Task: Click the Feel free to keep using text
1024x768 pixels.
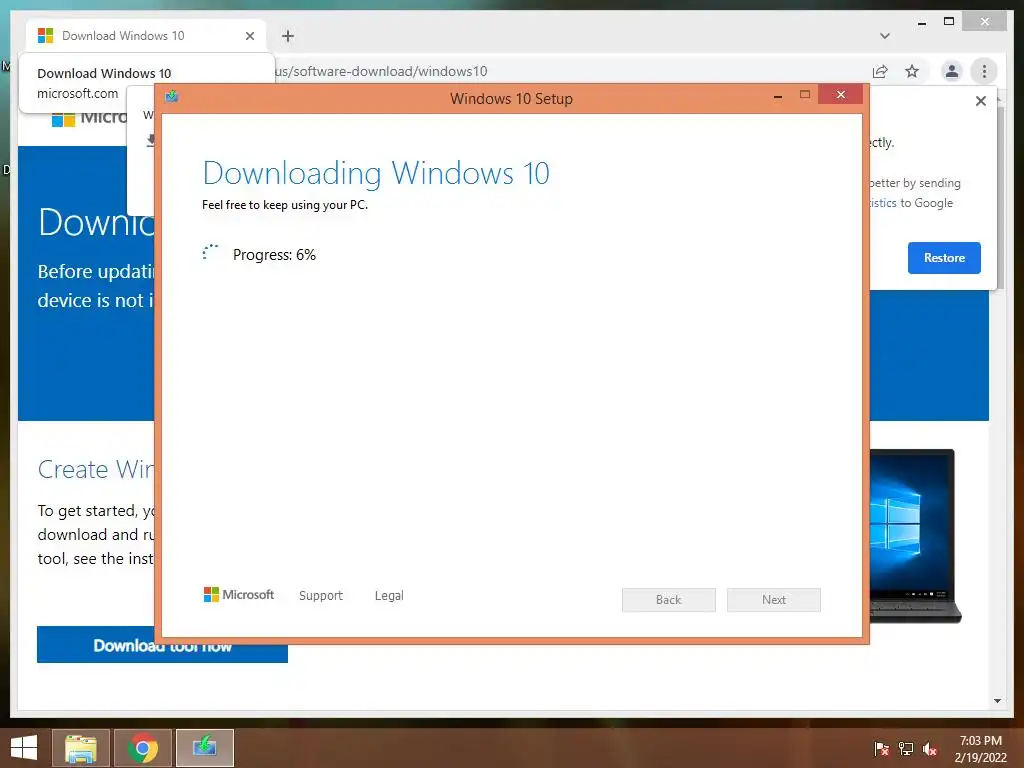Action: [285, 205]
